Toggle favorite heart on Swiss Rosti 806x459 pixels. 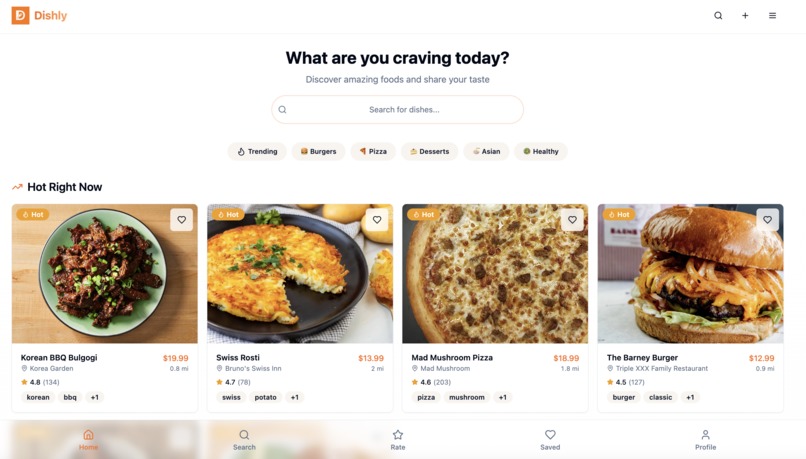click(x=377, y=219)
